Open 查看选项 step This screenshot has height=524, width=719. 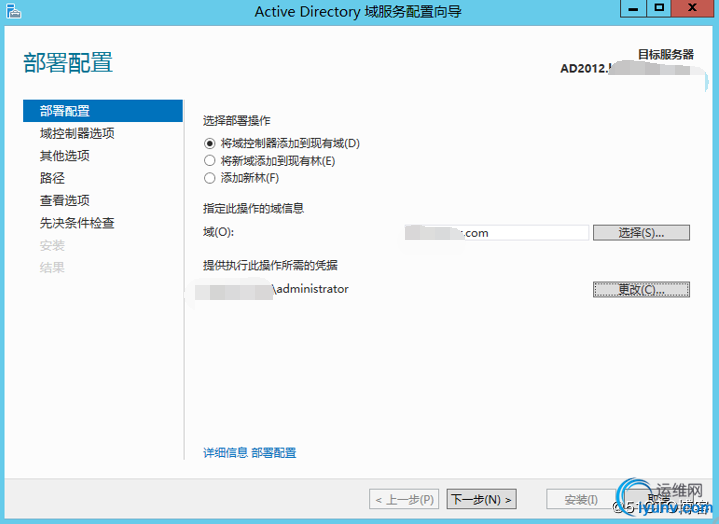click(x=65, y=200)
